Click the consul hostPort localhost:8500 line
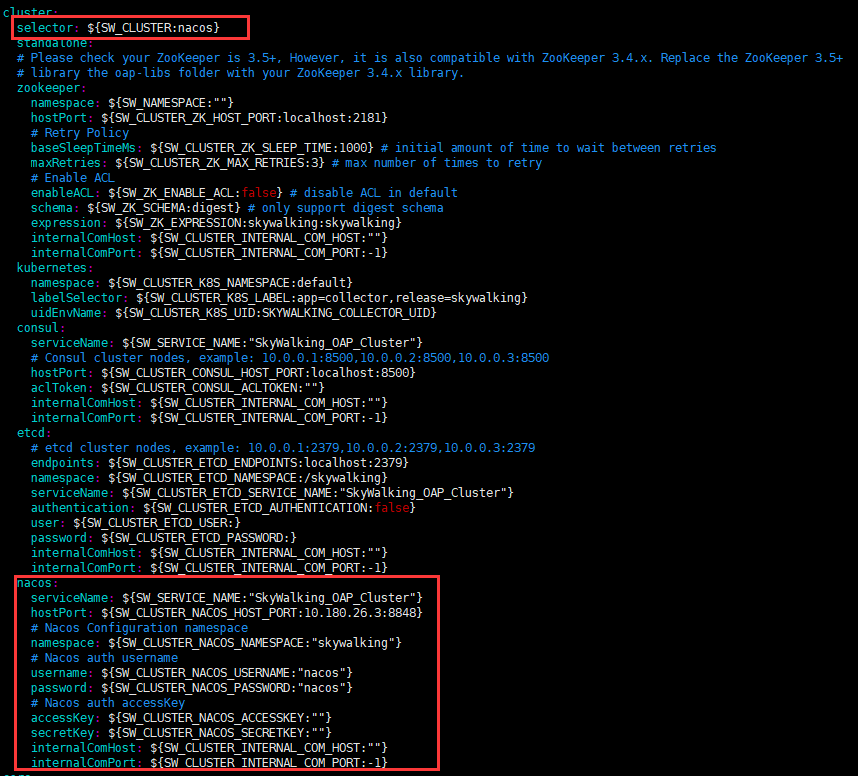 tap(223, 373)
